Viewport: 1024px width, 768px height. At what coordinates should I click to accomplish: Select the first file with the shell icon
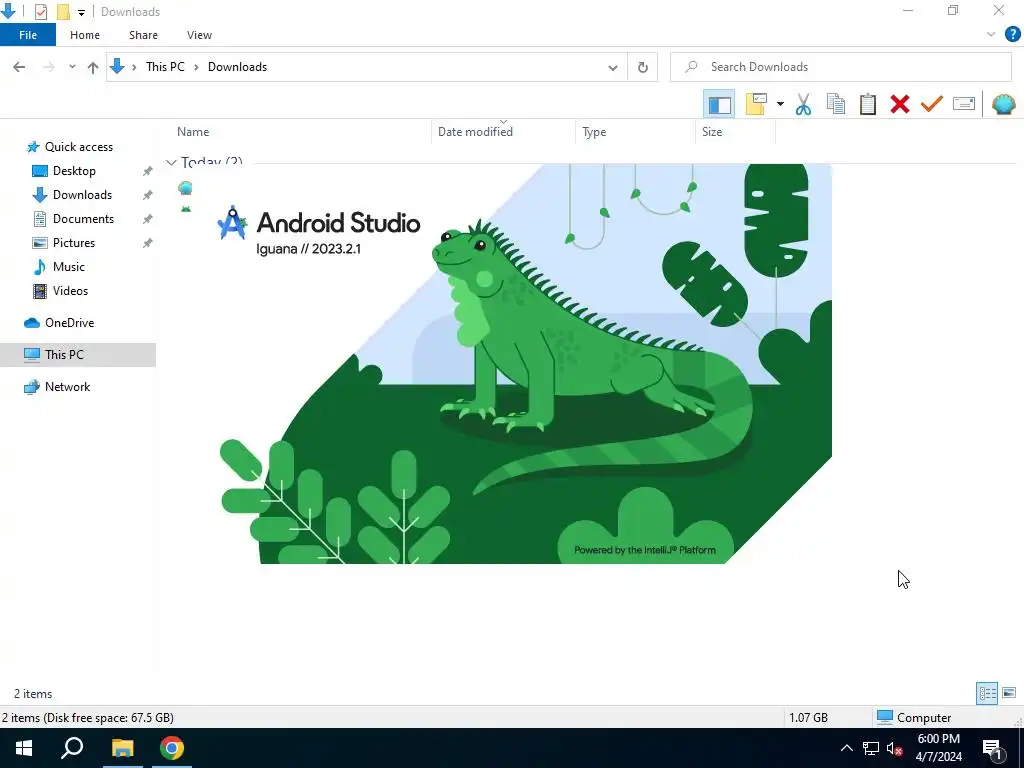(x=185, y=189)
